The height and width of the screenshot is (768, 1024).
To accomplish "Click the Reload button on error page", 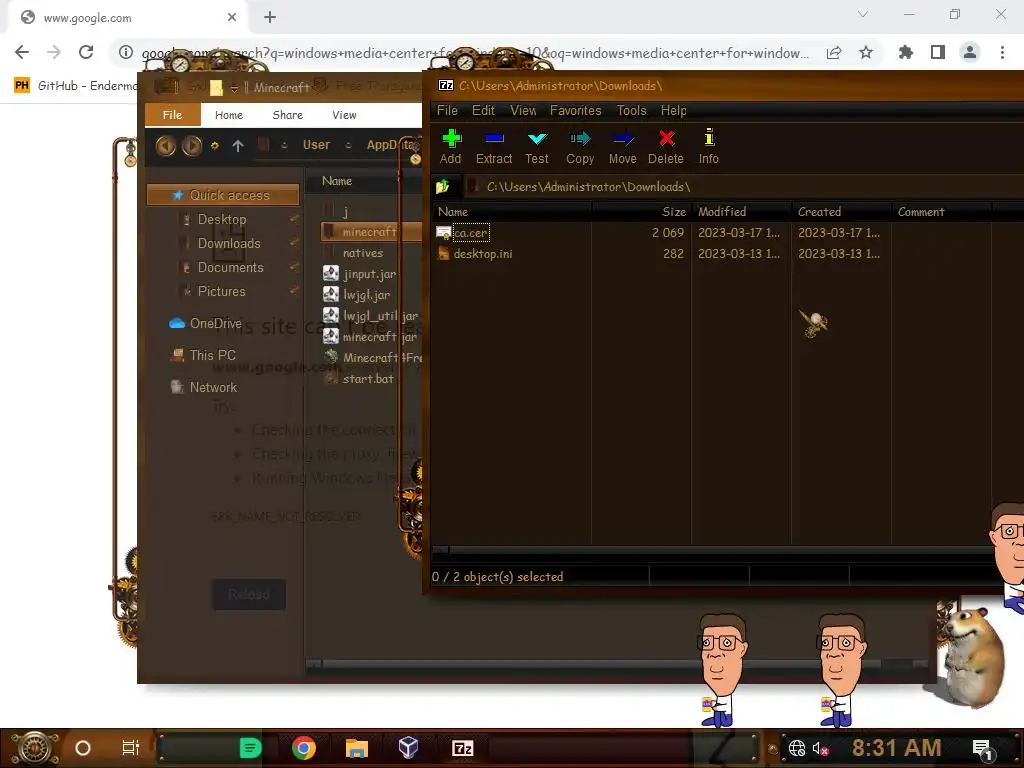I will pyautogui.click(x=249, y=594).
